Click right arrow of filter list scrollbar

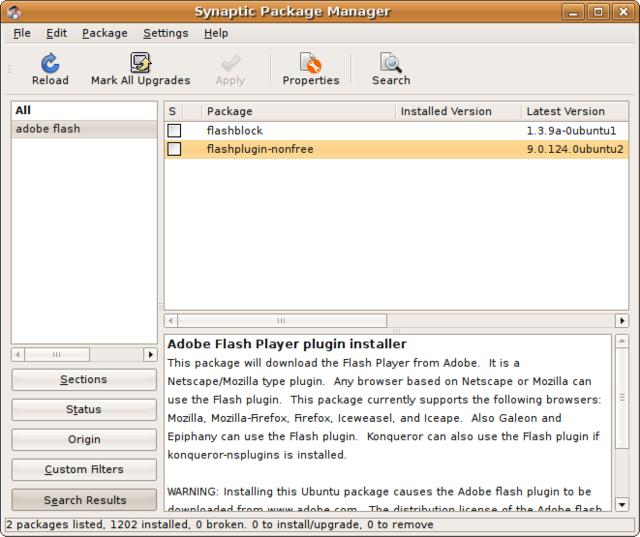[150, 355]
